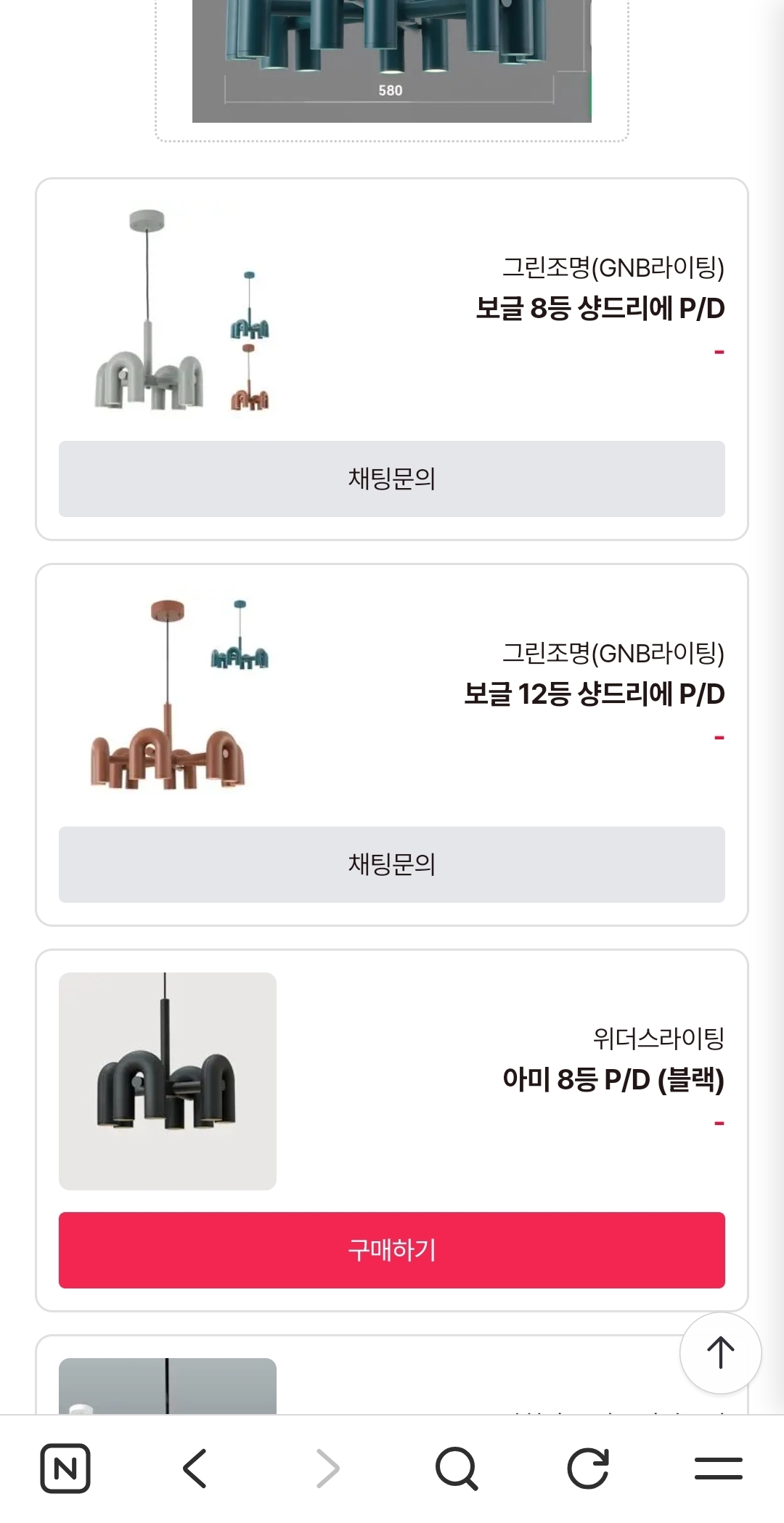This screenshot has height=1523, width=784.
Task: Open the hamburger menu
Action: click(x=718, y=1468)
